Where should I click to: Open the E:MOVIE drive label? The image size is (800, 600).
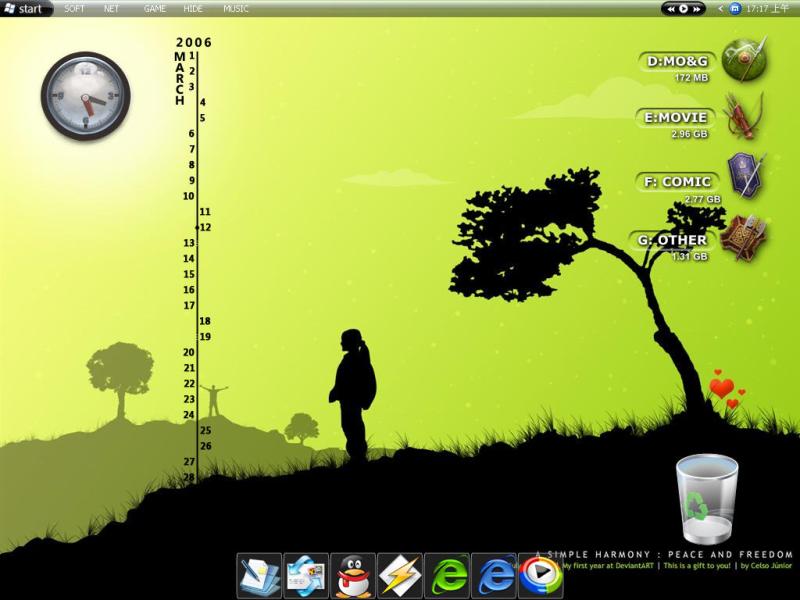pos(676,118)
